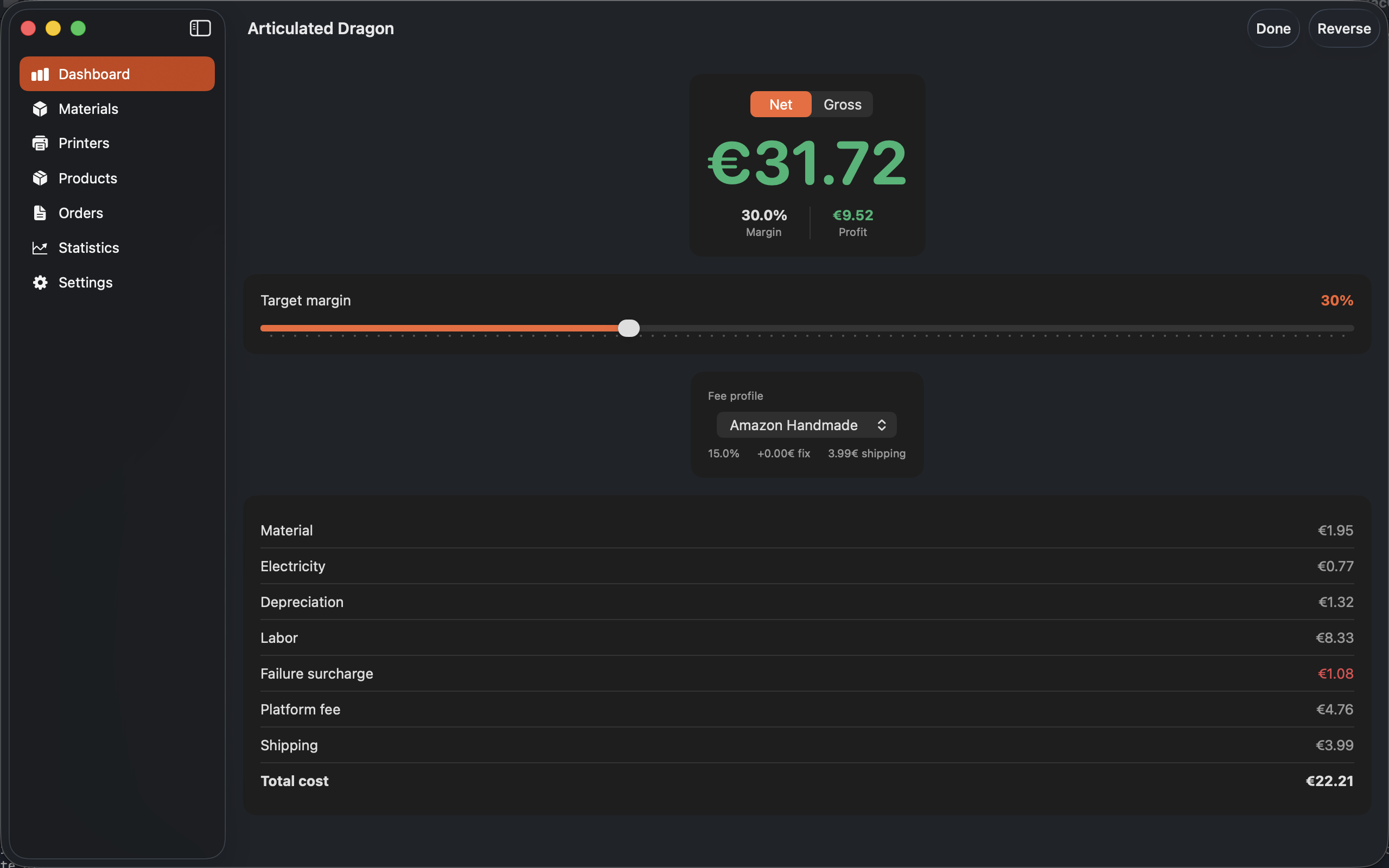Open Settings from the sidebar

tap(117, 283)
